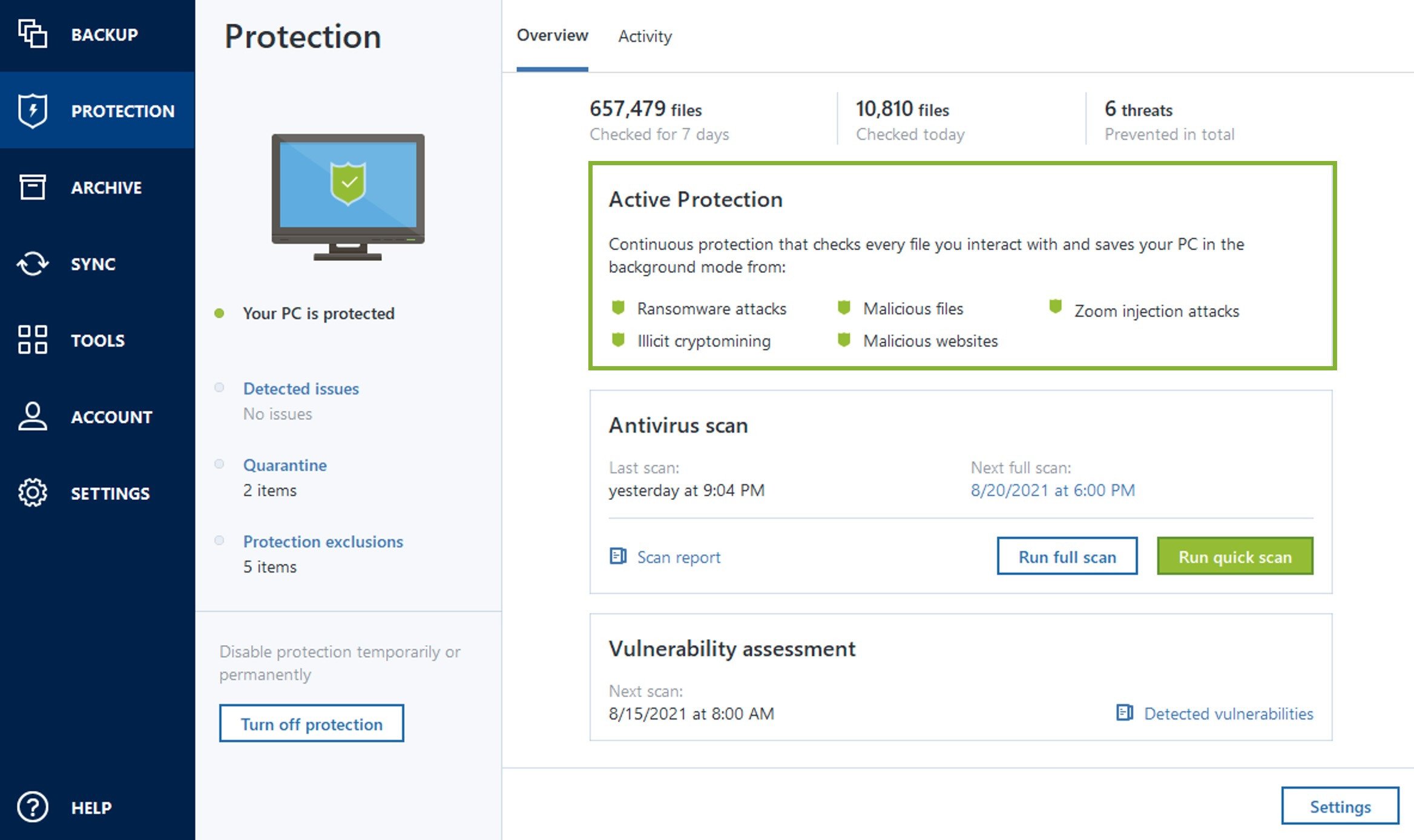
Task: Click the Run full scan button
Action: 1067,556
